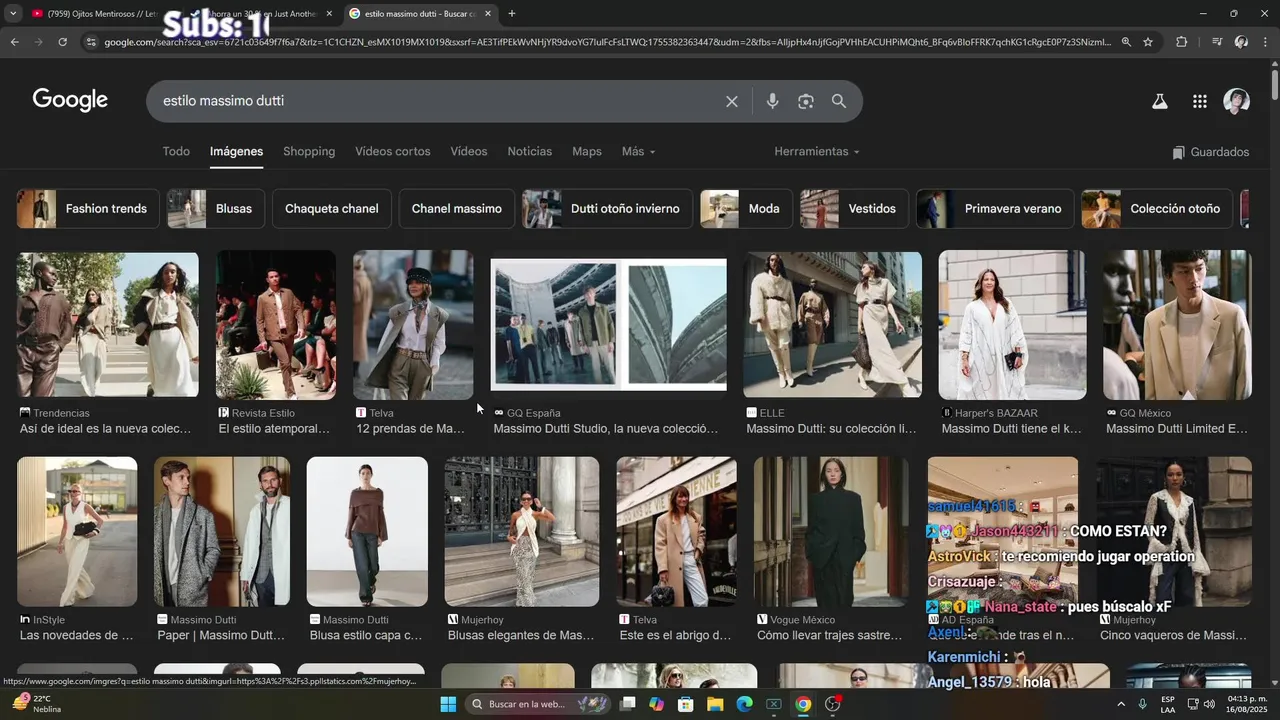Viewport: 1280px width, 720px height.
Task: Open Microsoft Edge from the taskbar
Action: click(x=744, y=704)
